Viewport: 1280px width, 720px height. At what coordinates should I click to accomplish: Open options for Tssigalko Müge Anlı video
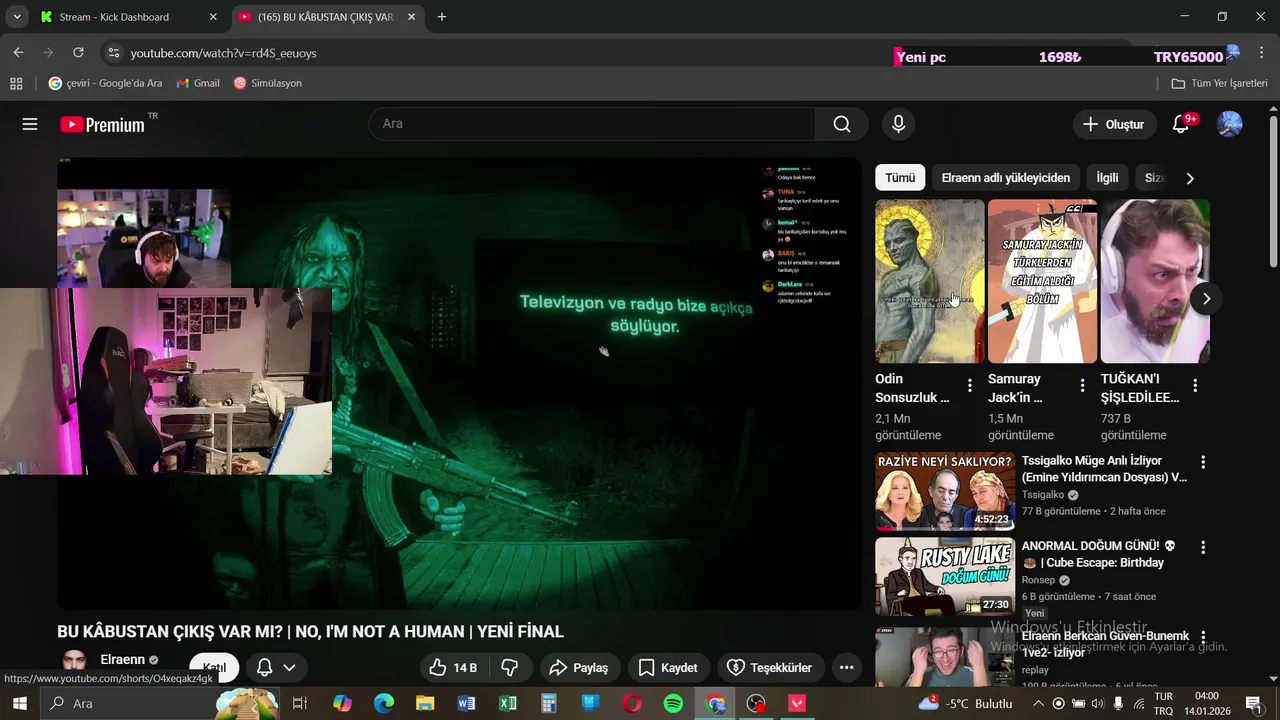pos(1203,462)
